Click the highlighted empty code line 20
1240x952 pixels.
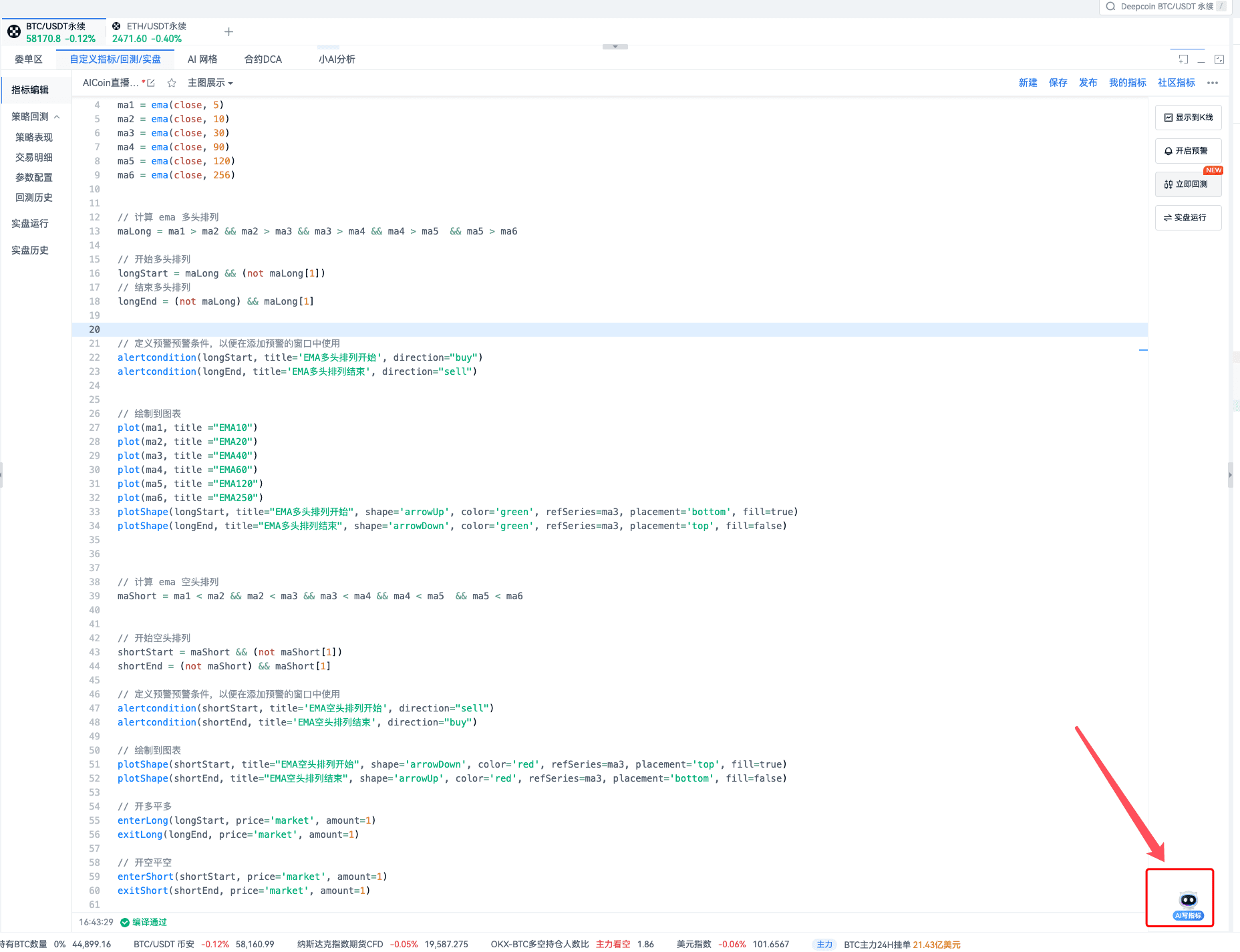(610, 329)
